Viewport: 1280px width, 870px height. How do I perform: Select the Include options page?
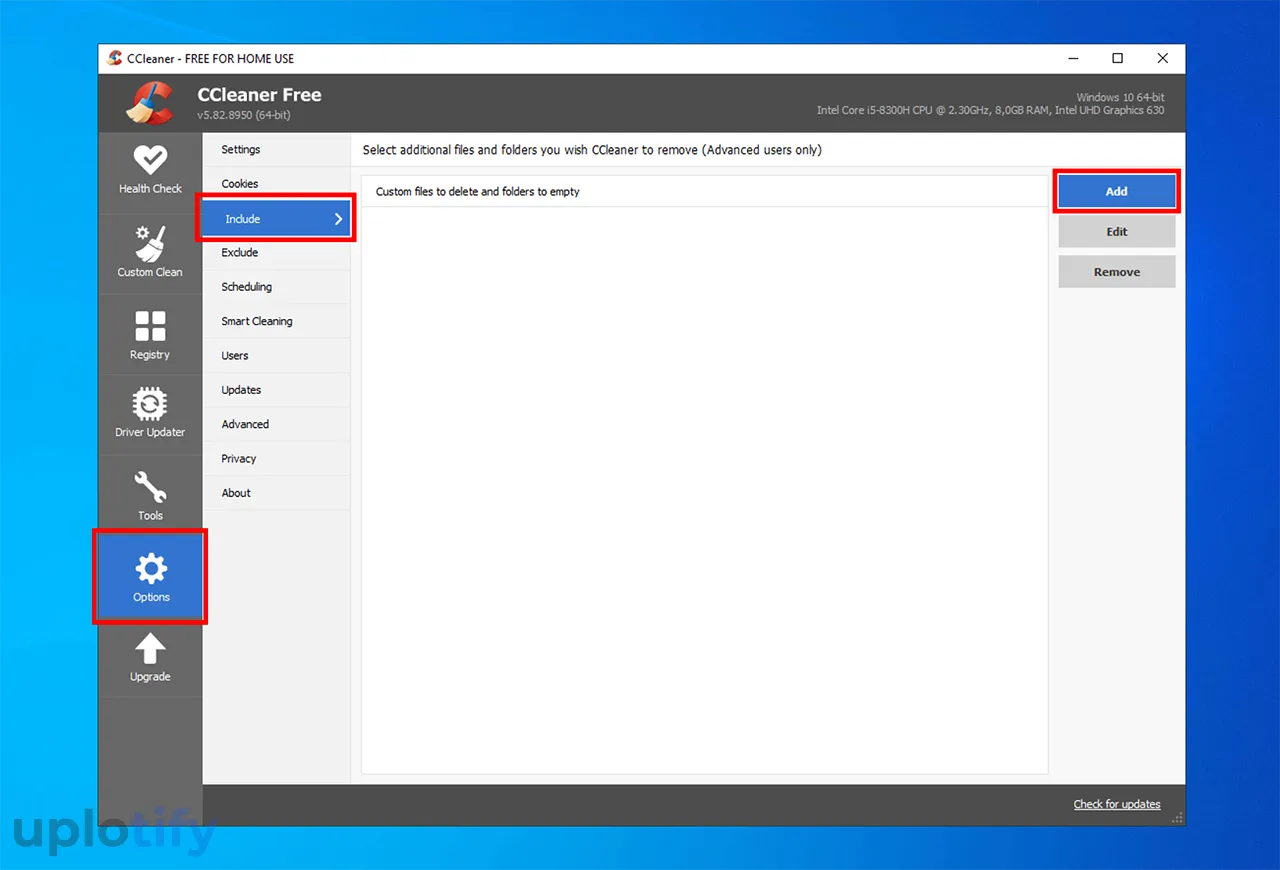click(276, 218)
